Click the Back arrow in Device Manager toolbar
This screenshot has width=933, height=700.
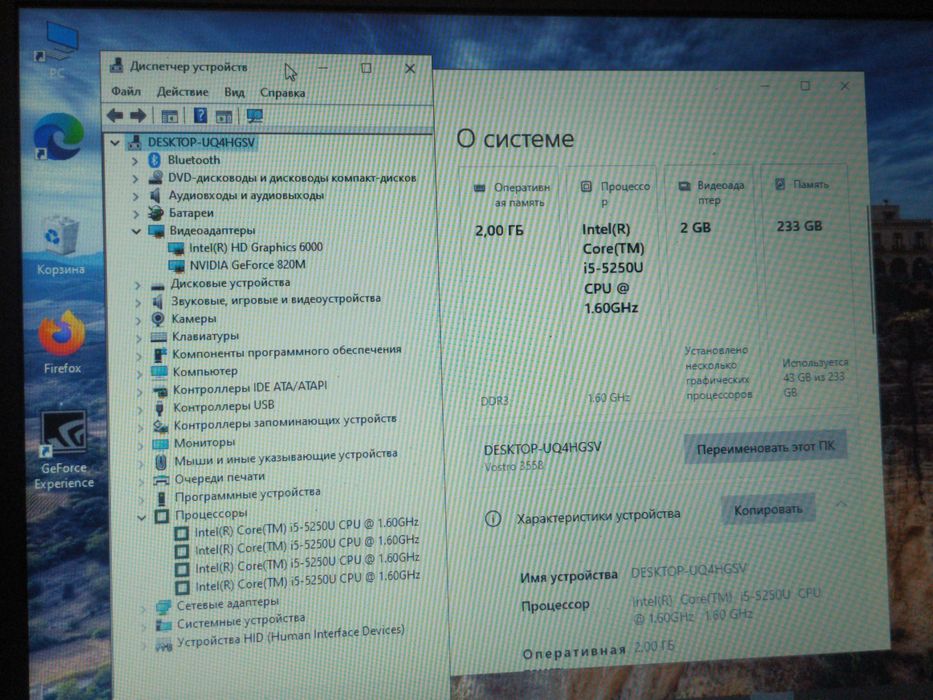click(115, 115)
